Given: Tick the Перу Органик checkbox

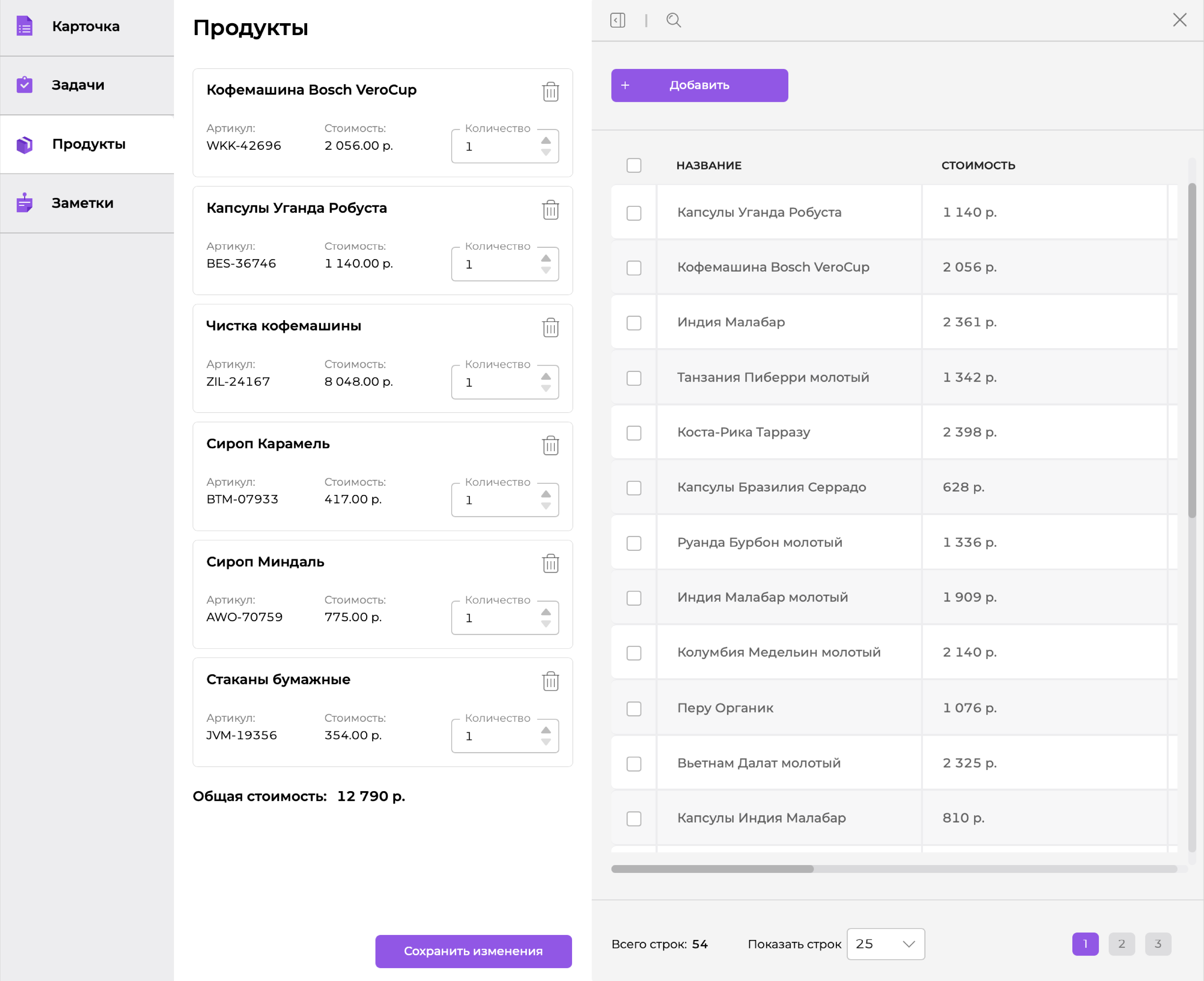Looking at the screenshot, I should 634,709.
